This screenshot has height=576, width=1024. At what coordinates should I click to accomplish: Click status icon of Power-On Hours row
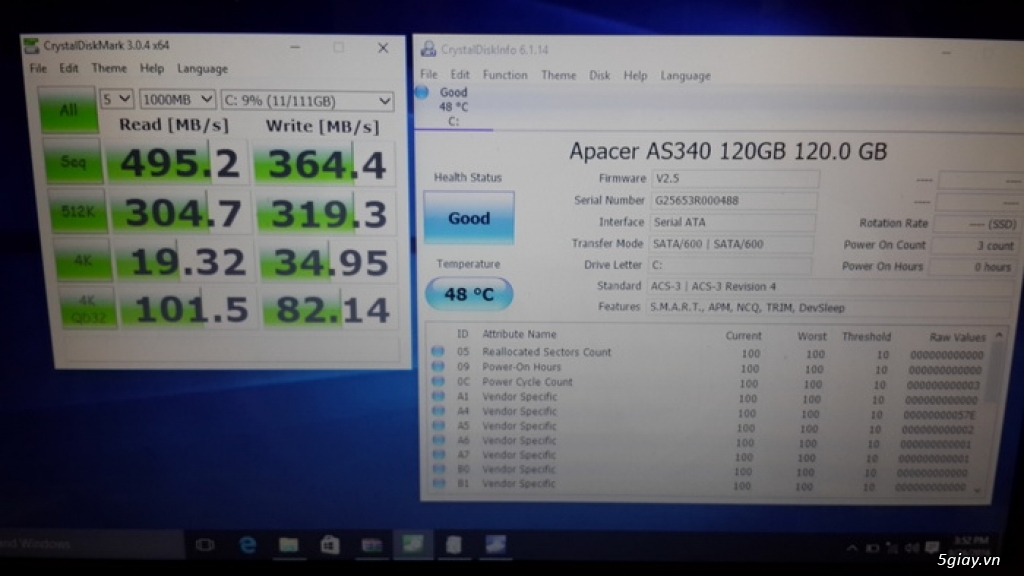[438, 366]
